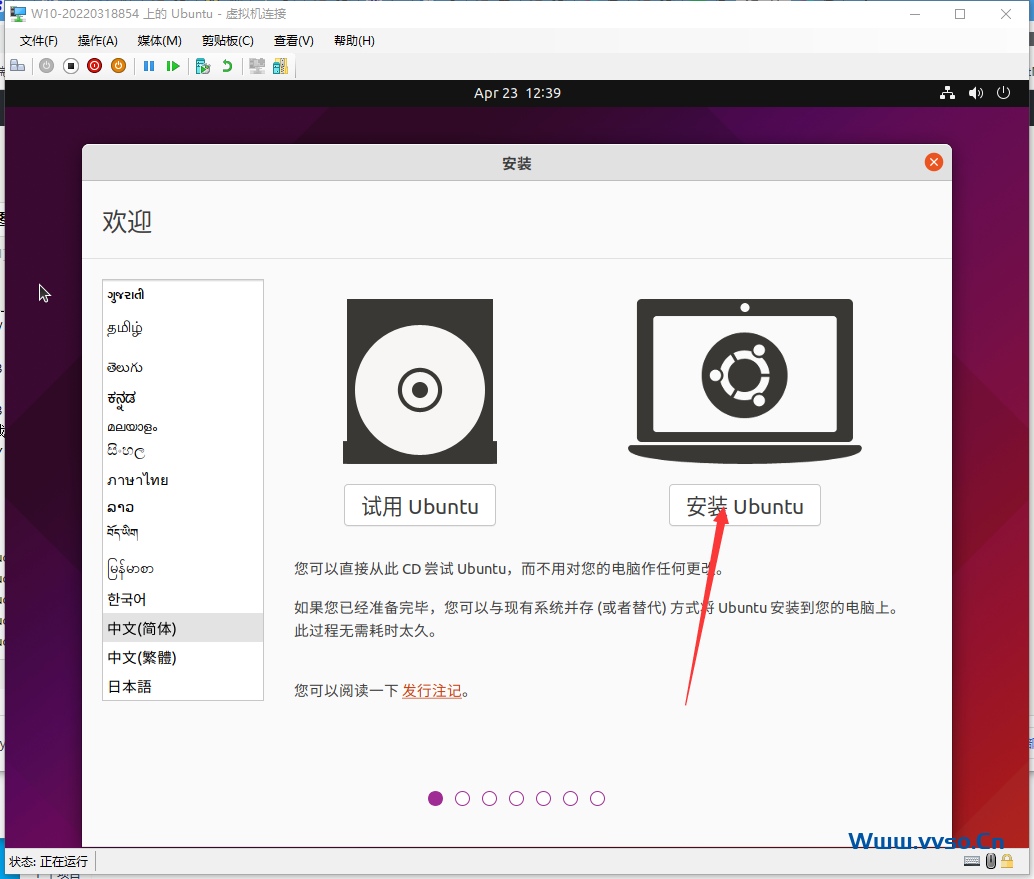Image resolution: width=1034 pixels, height=879 pixels.
Task: Open the 查看(V) menu
Action: [292, 41]
